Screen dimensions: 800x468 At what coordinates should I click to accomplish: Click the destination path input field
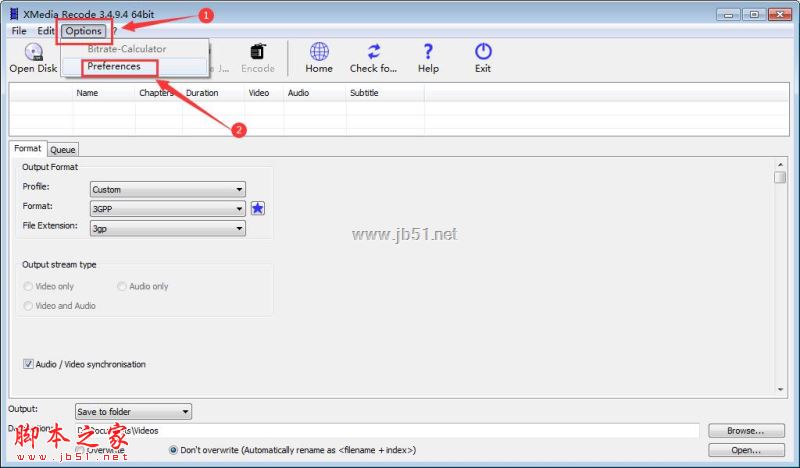[387, 431]
